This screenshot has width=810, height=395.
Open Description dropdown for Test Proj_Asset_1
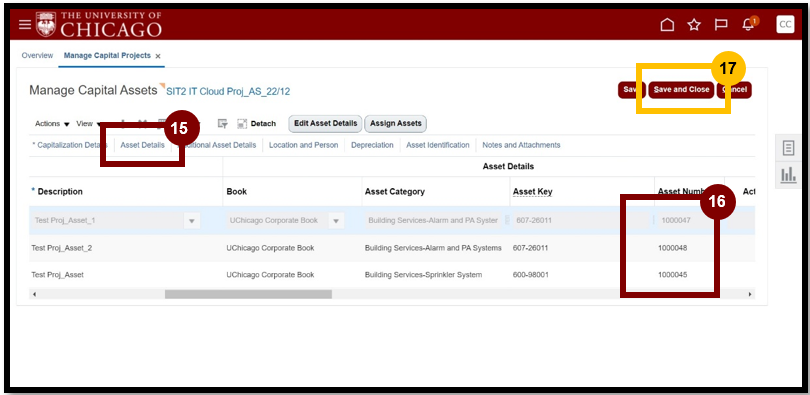point(192,221)
